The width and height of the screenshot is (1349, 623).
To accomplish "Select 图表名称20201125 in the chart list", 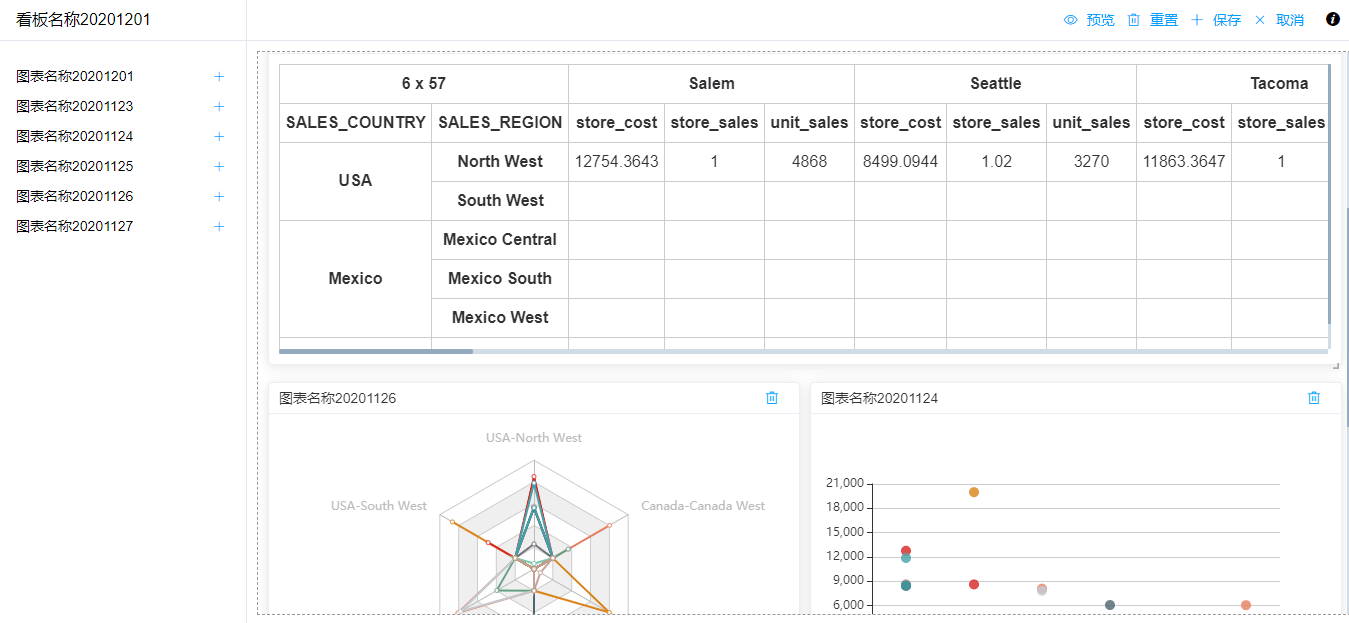I will coord(75,166).
